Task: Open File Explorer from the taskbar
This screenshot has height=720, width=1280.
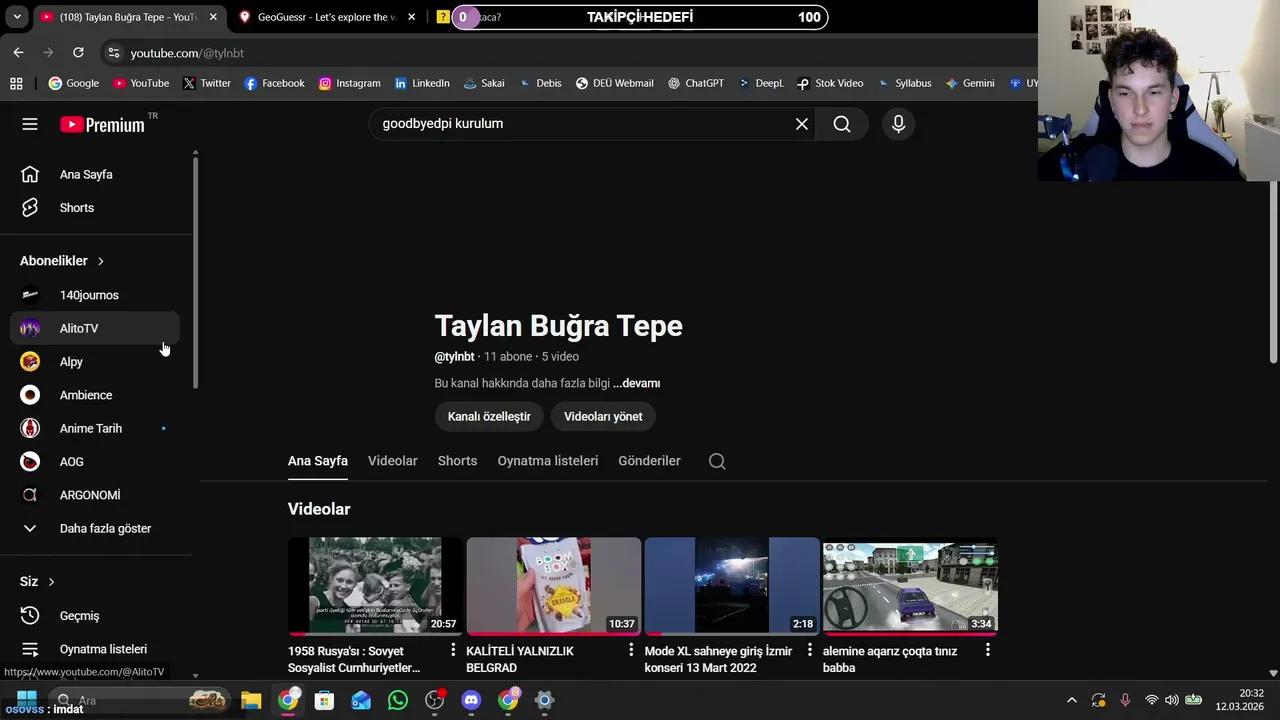Action: (251, 700)
